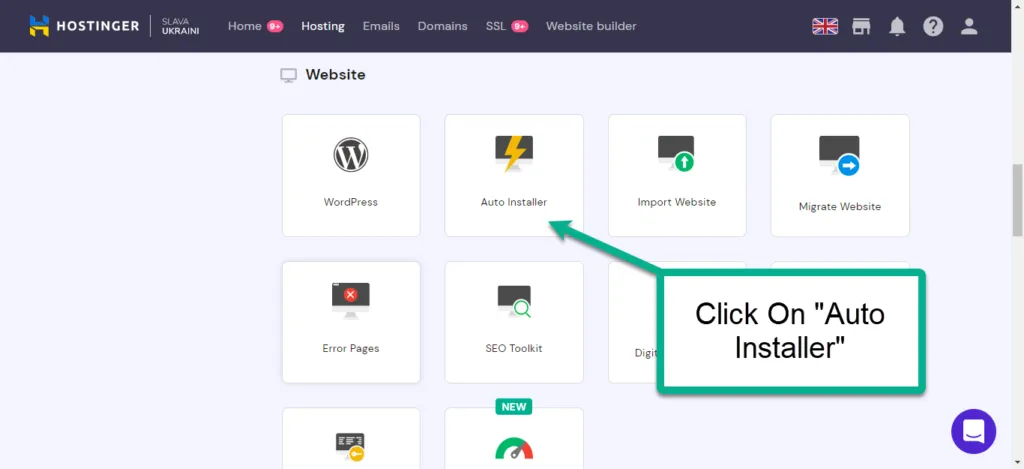This screenshot has width=1024, height=469.
Task: Open the SEO Toolkit tile
Action: [514, 322]
